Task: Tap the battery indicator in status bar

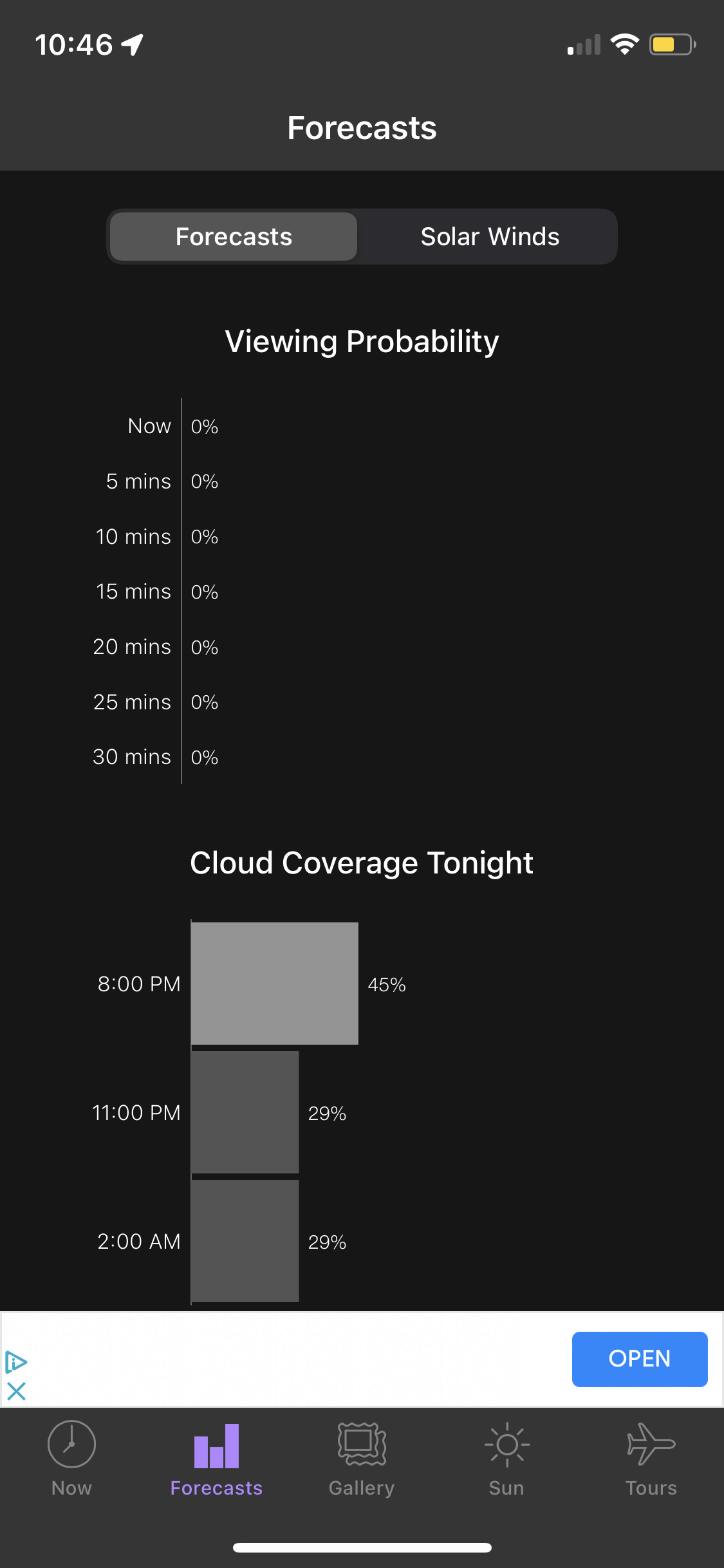Action: pyautogui.click(x=672, y=45)
